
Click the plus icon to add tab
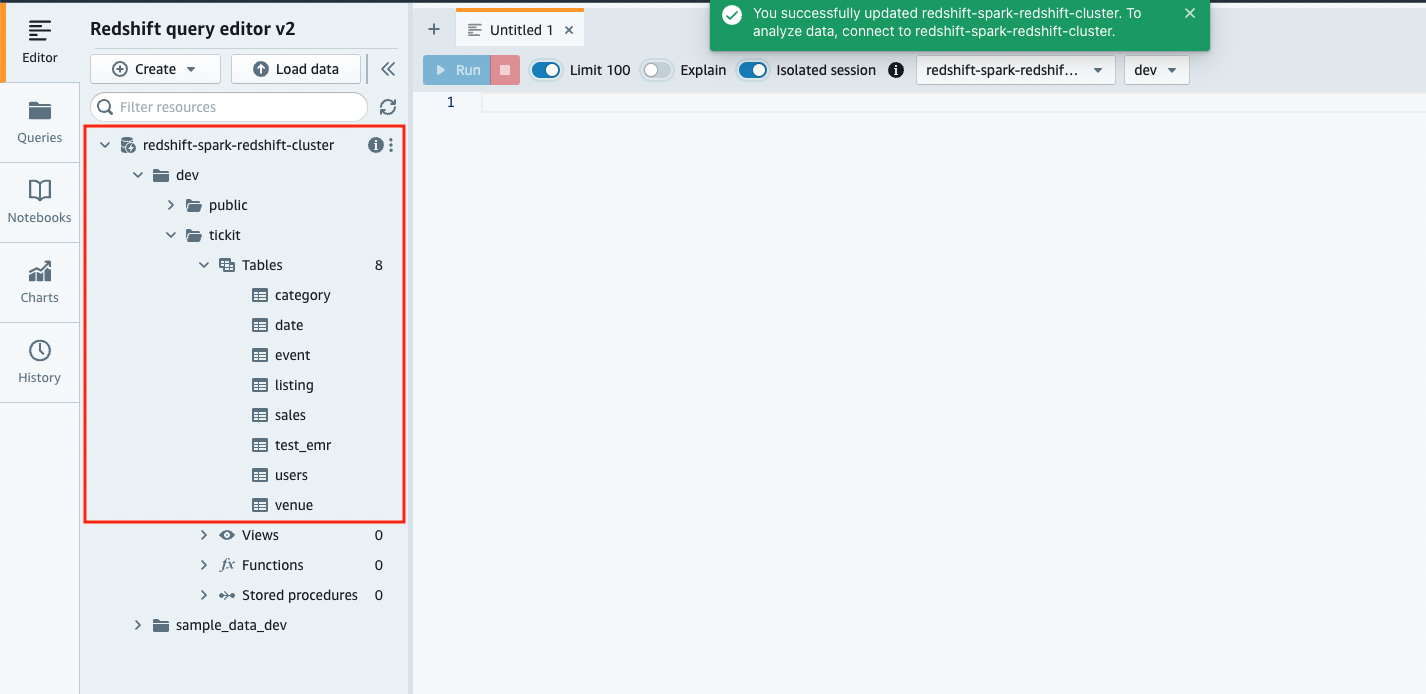[434, 30]
